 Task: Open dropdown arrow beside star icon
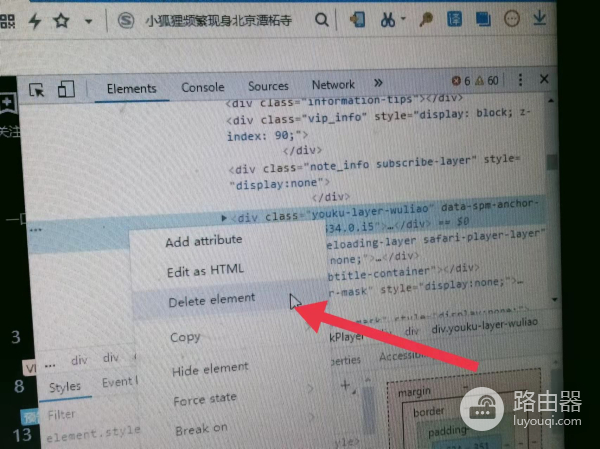[x=88, y=20]
